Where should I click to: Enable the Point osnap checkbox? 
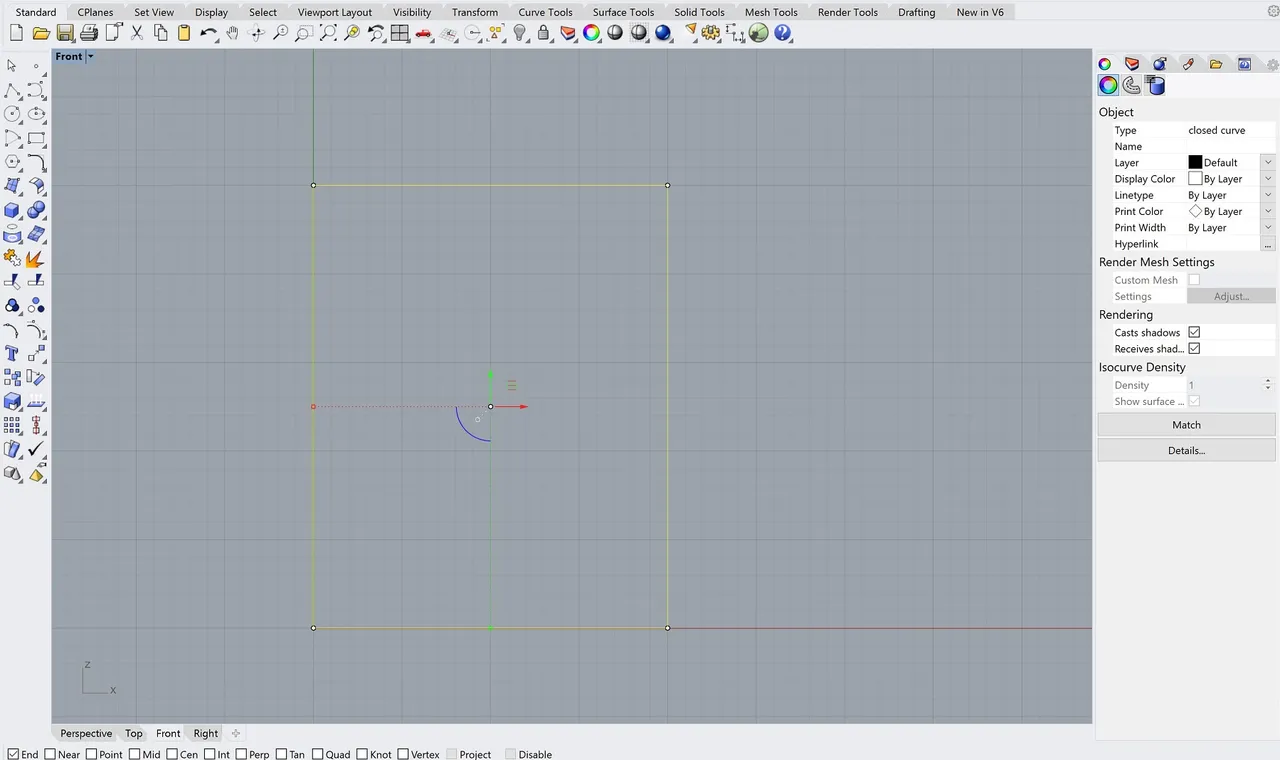92,754
